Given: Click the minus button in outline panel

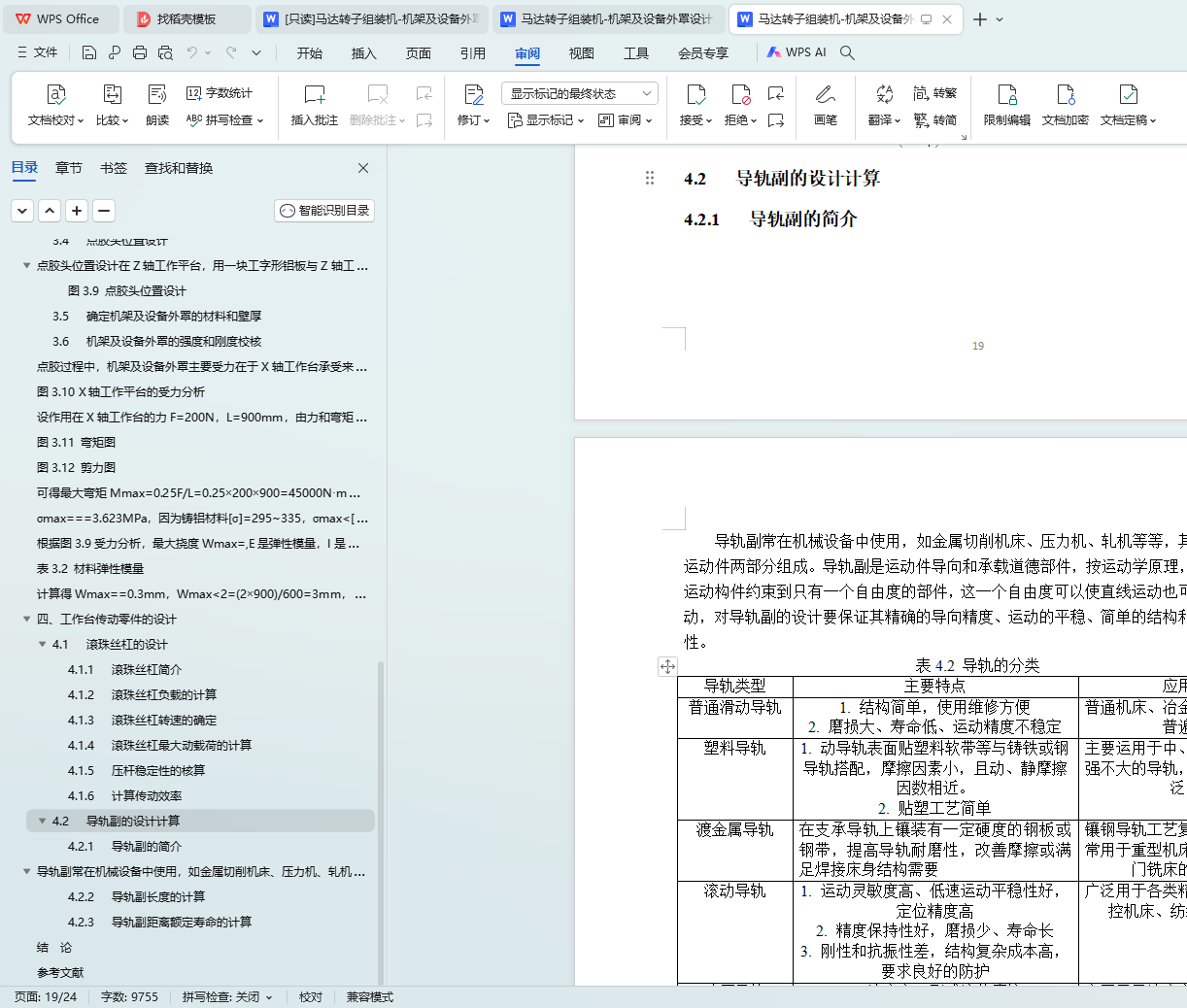Looking at the screenshot, I should (104, 211).
